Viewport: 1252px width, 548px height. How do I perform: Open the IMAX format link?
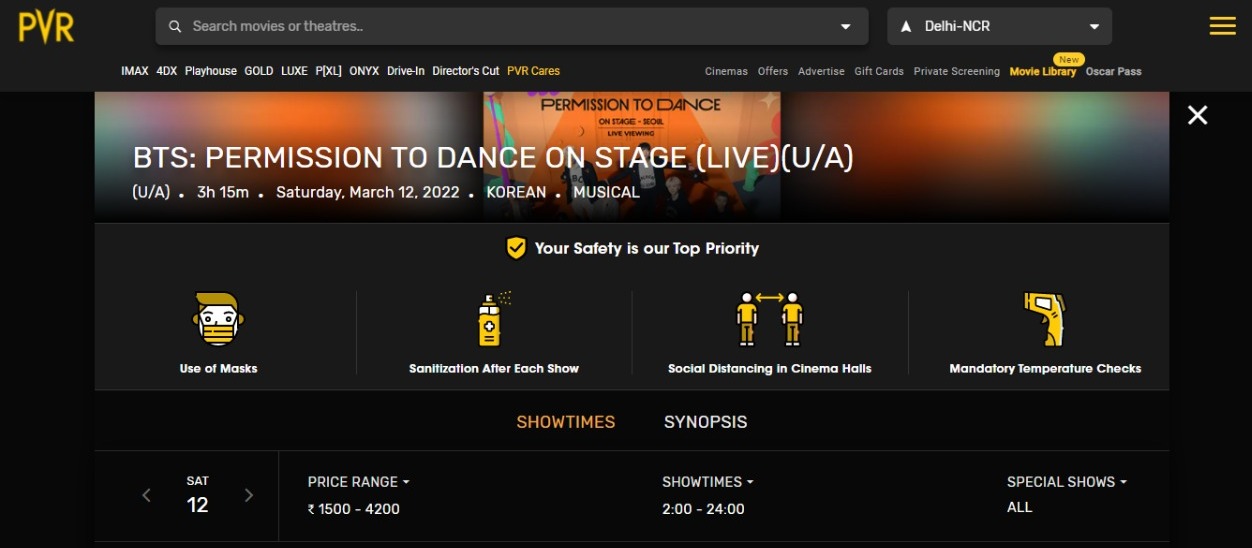[135, 71]
